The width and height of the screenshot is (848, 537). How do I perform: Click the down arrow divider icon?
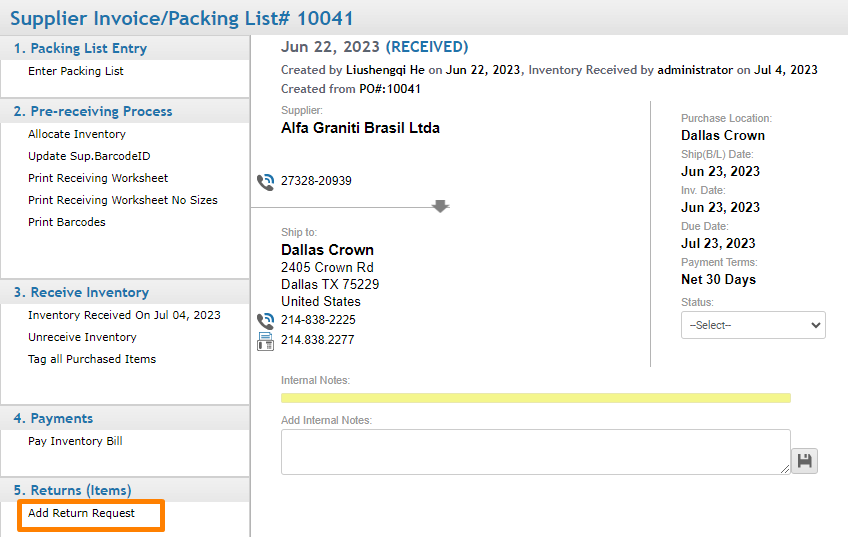click(x=440, y=206)
